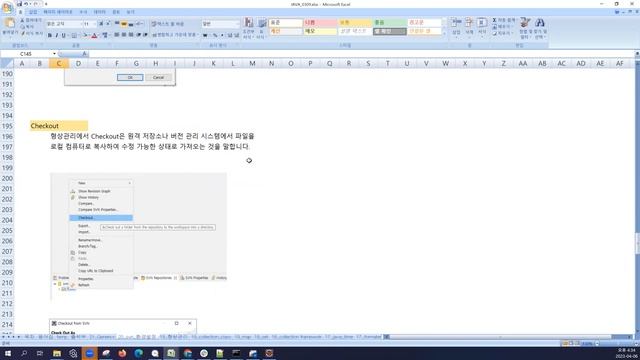
Task: Toggle Underline formatting
Action: (63, 35)
